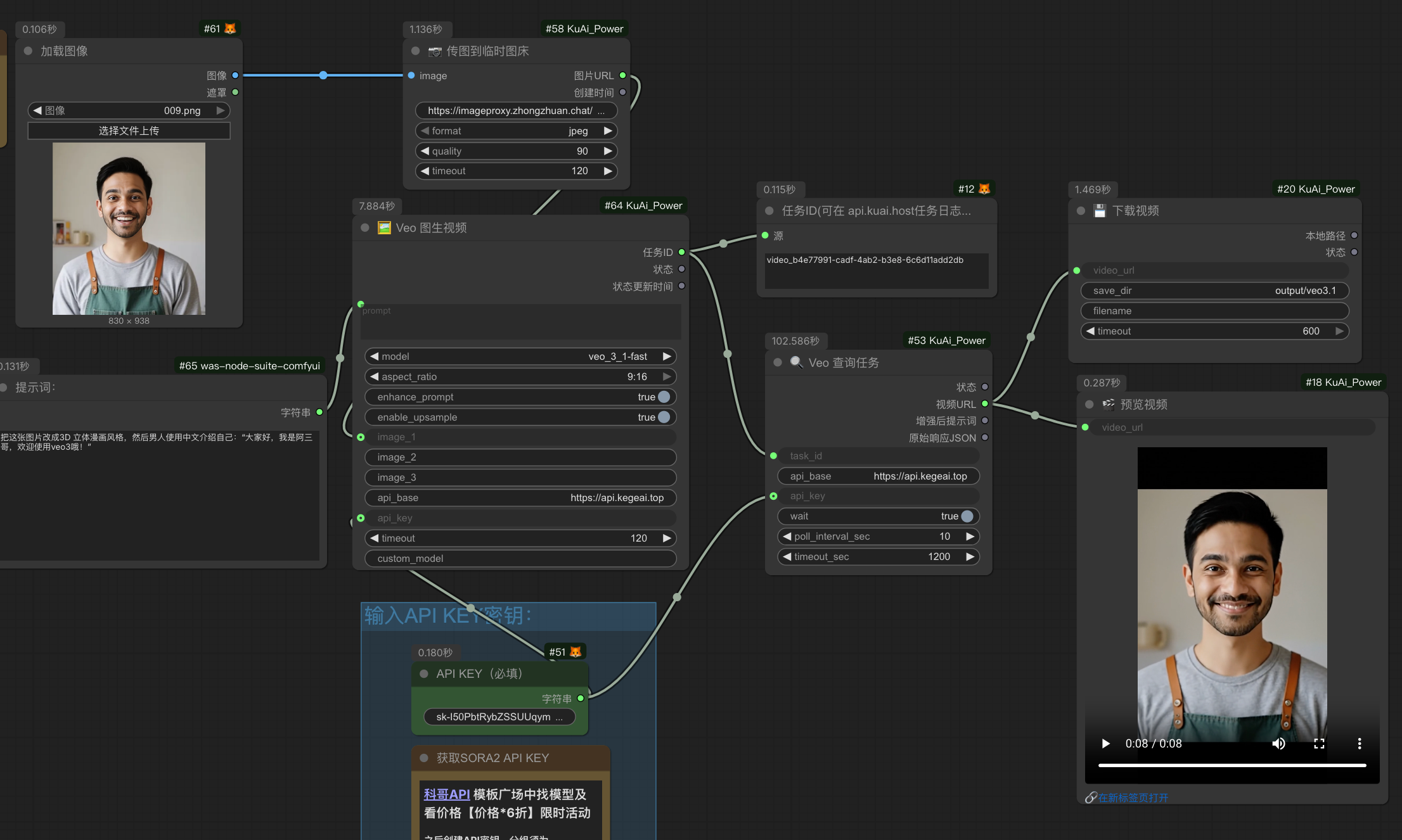Mute the preview video volume
This screenshot has width=1402, height=840.
[1278, 744]
